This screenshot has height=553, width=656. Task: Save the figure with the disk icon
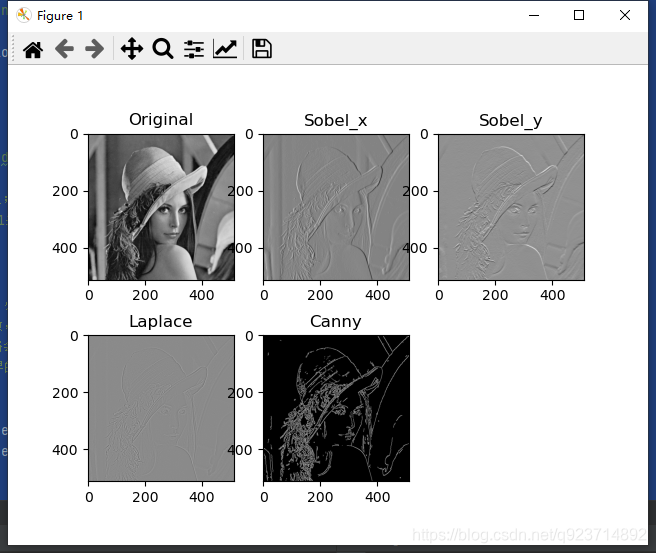(262, 49)
